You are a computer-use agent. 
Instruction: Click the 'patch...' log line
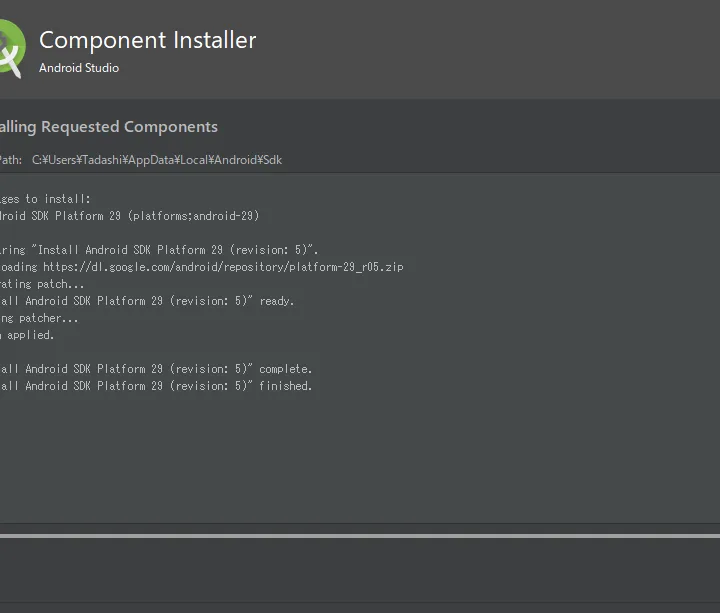[42, 284]
